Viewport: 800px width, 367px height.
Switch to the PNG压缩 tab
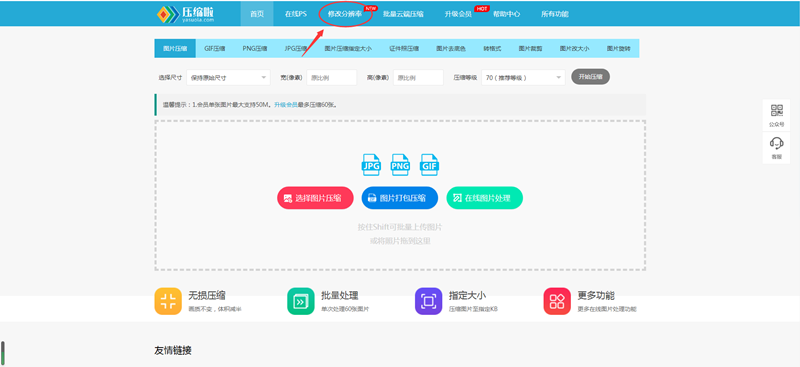click(255, 48)
